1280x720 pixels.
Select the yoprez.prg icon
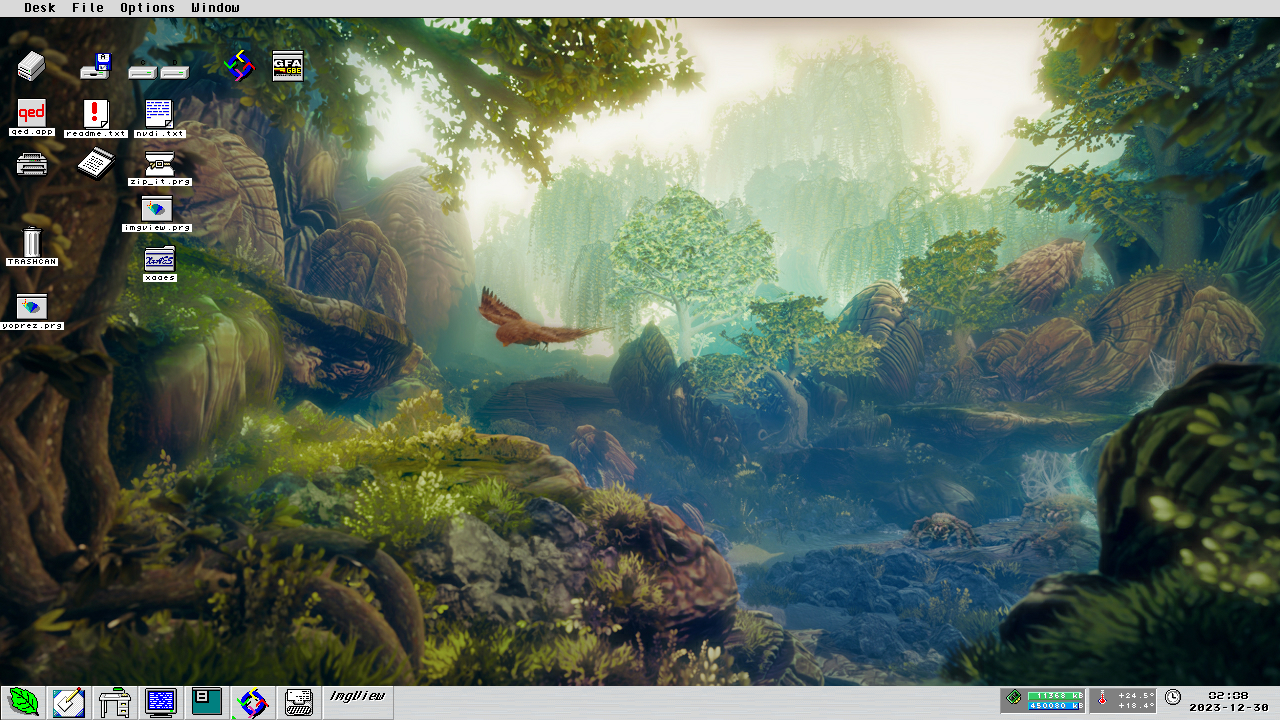[x=32, y=311]
